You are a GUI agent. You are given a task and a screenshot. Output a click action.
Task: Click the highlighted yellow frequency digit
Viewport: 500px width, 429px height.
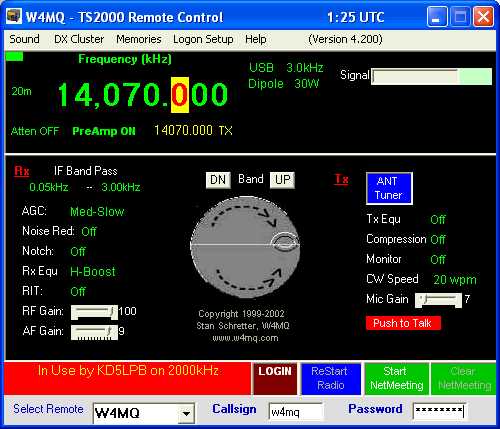click(x=180, y=95)
